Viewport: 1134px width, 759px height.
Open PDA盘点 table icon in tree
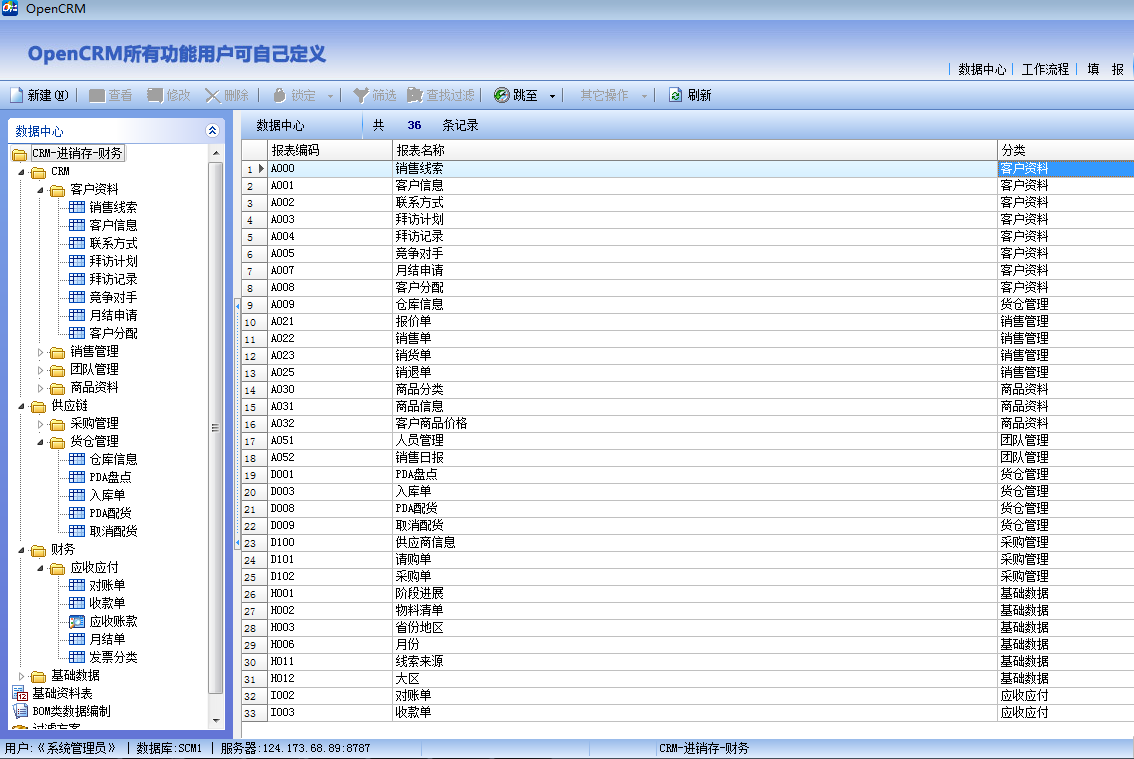pos(77,478)
